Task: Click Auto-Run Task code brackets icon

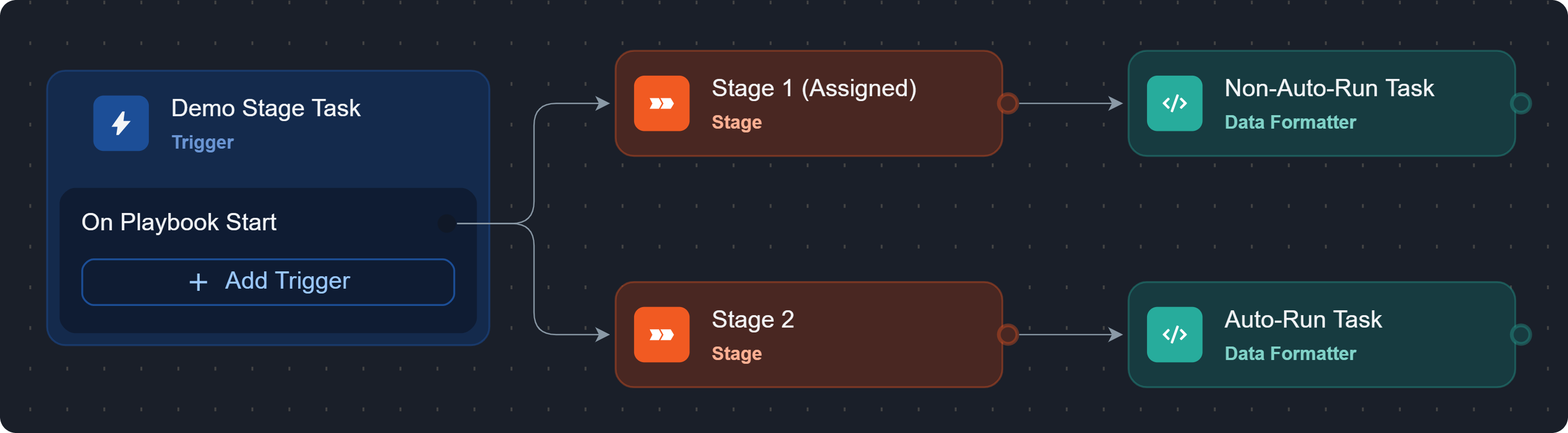Action: coord(1174,335)
